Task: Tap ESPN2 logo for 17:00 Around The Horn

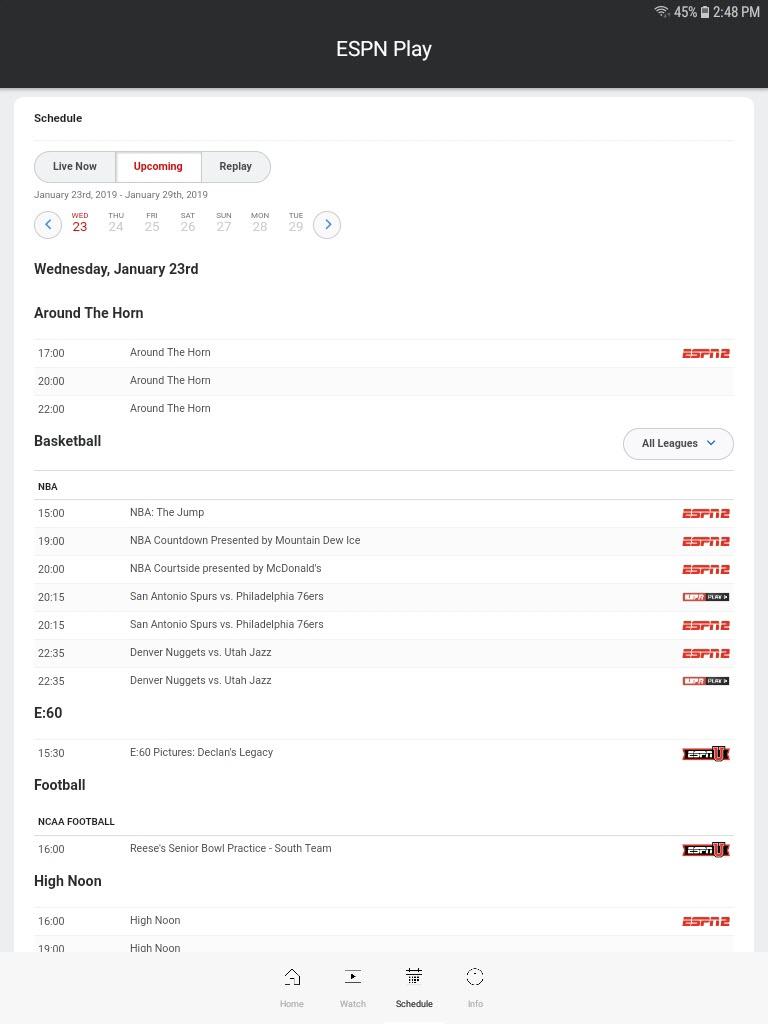Action: (x=705, y=353)
